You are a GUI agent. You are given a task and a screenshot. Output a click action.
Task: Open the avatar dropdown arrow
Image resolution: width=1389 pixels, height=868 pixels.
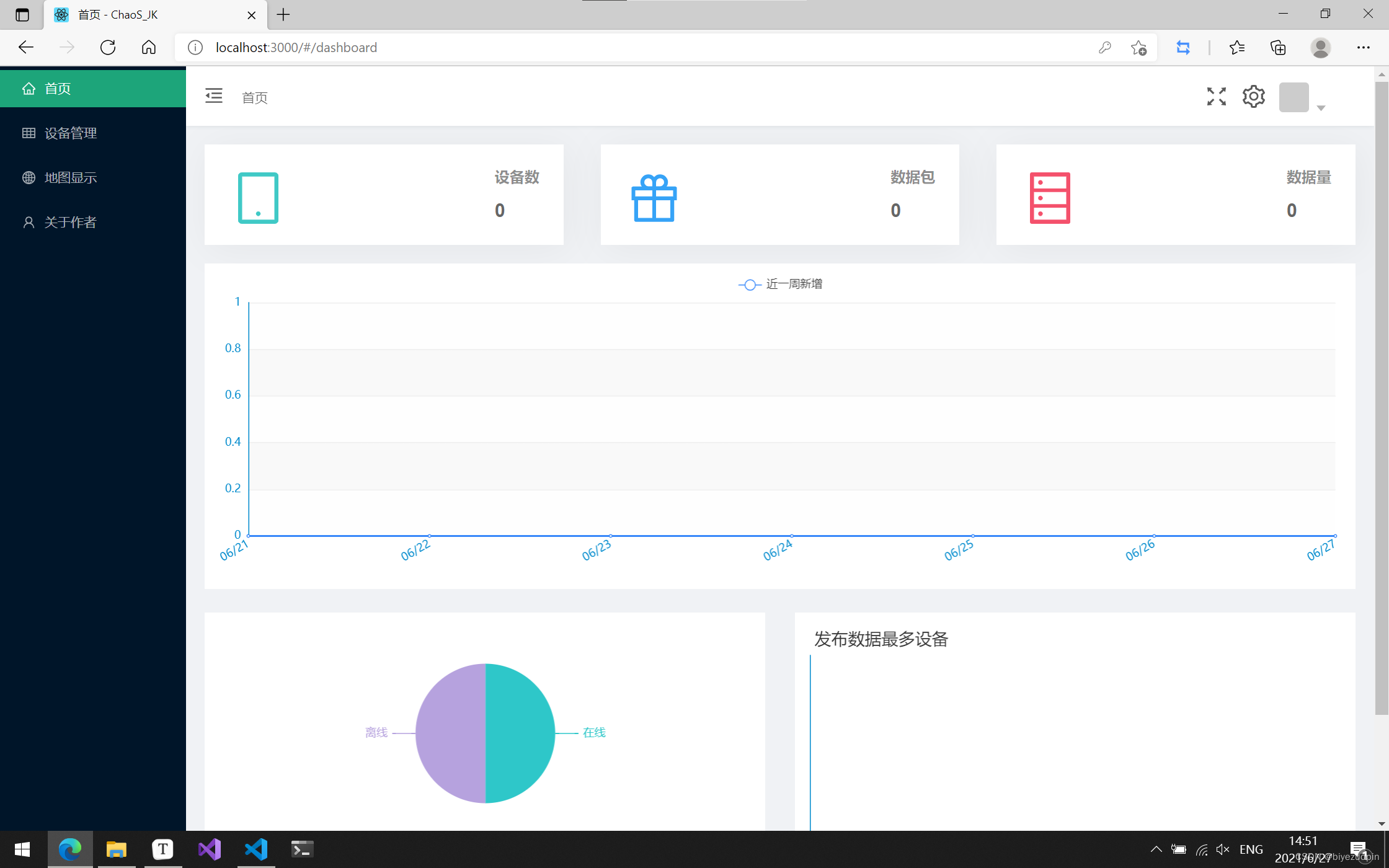1321,107
